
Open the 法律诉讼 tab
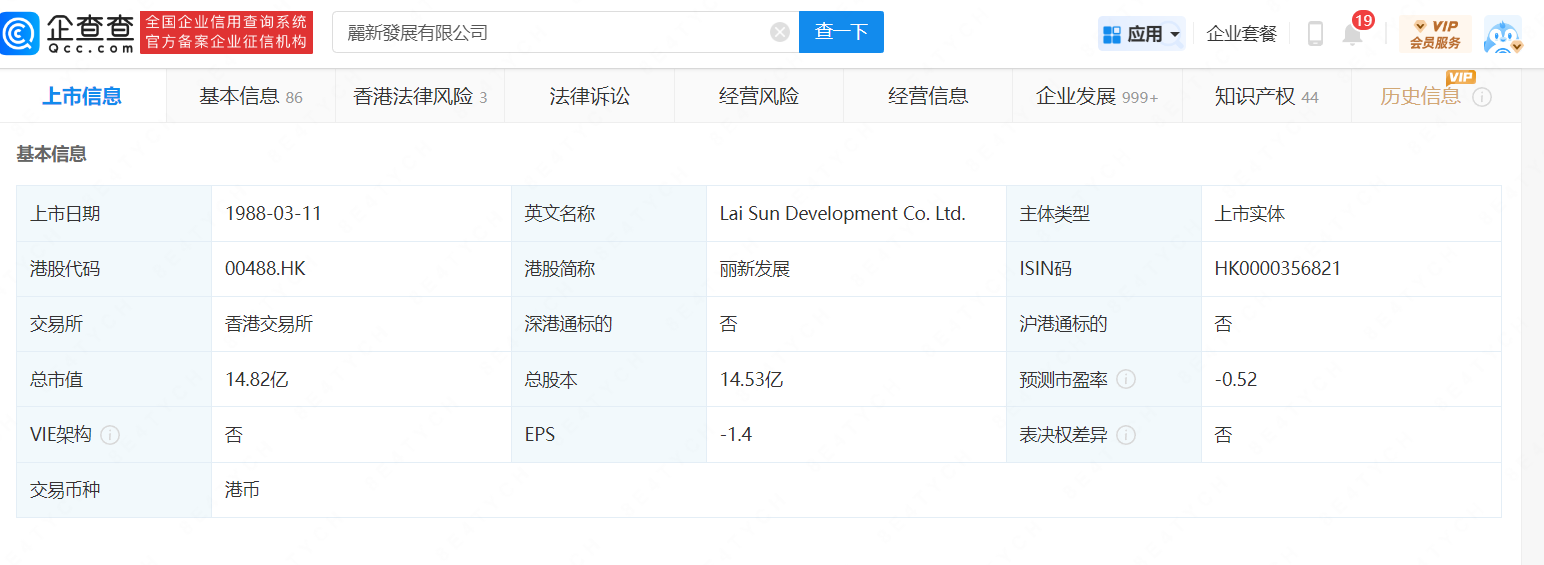point(589,97)
